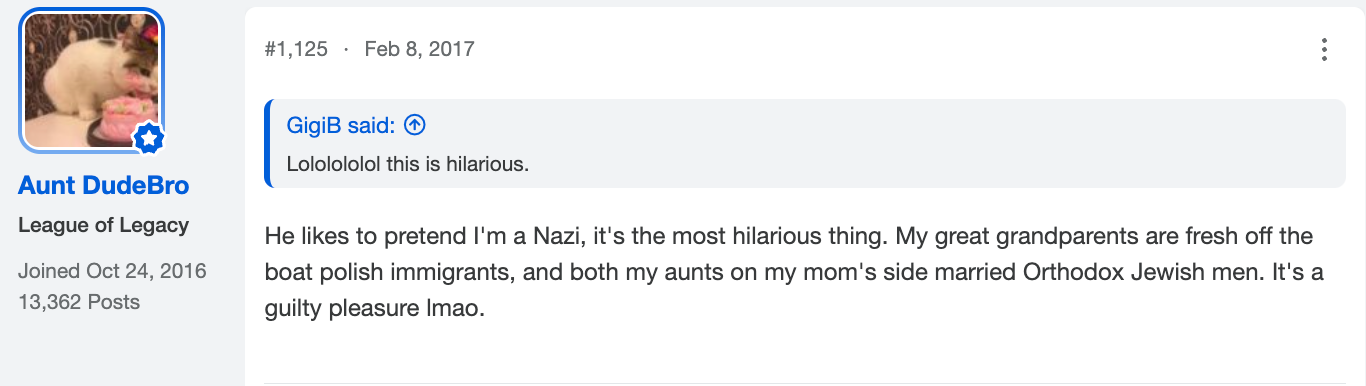
Task: Open Aunt DudeBro's cat avatar image
Action: (91, 80)
